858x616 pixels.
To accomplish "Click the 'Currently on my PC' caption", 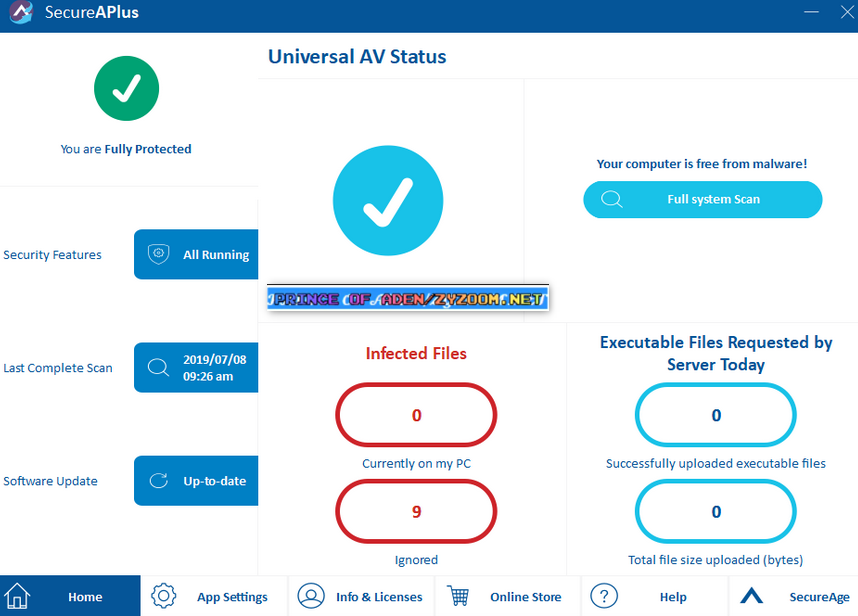I will (x=416, y=464).
